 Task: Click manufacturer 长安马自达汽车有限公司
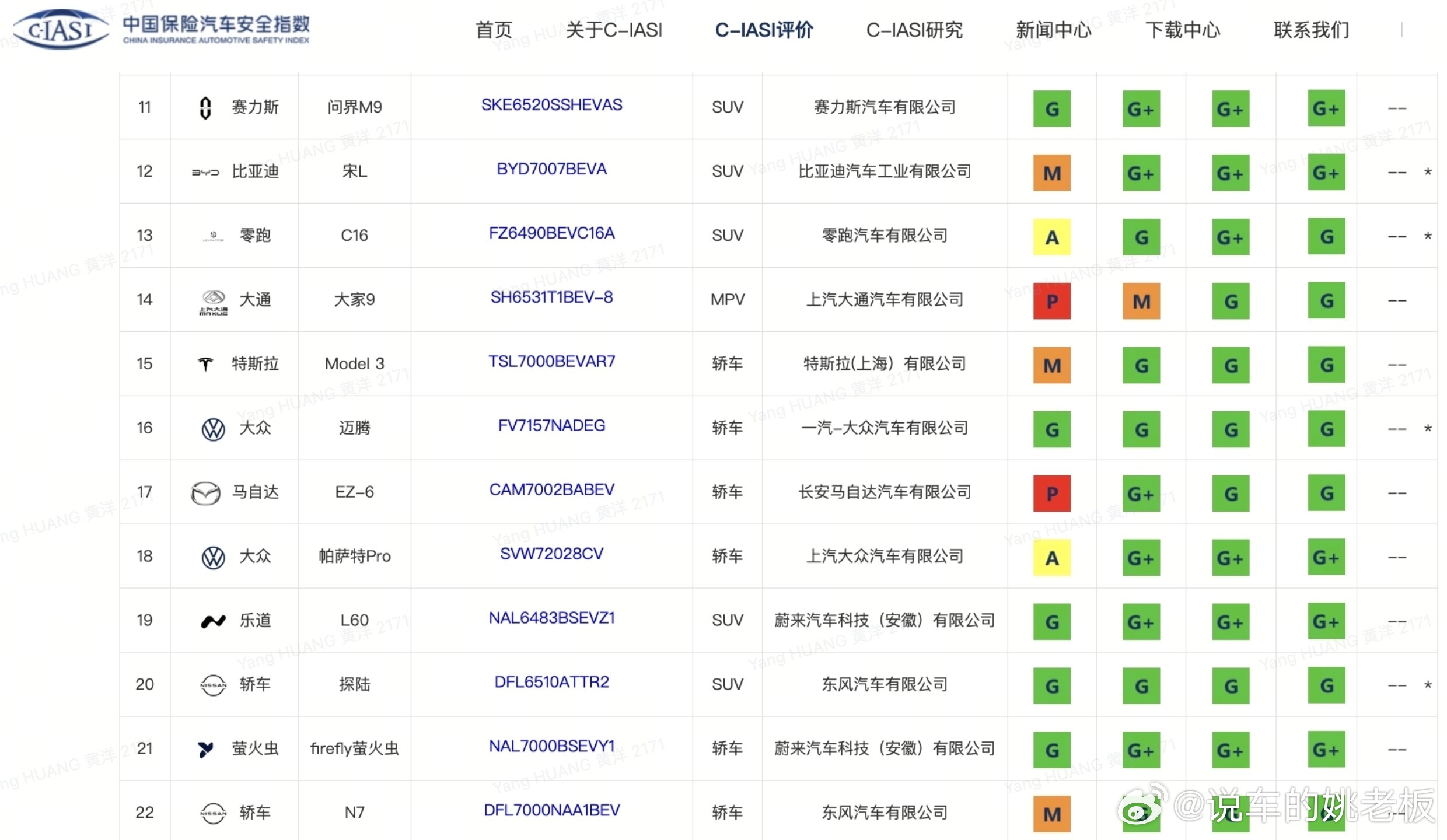point(885,492)
